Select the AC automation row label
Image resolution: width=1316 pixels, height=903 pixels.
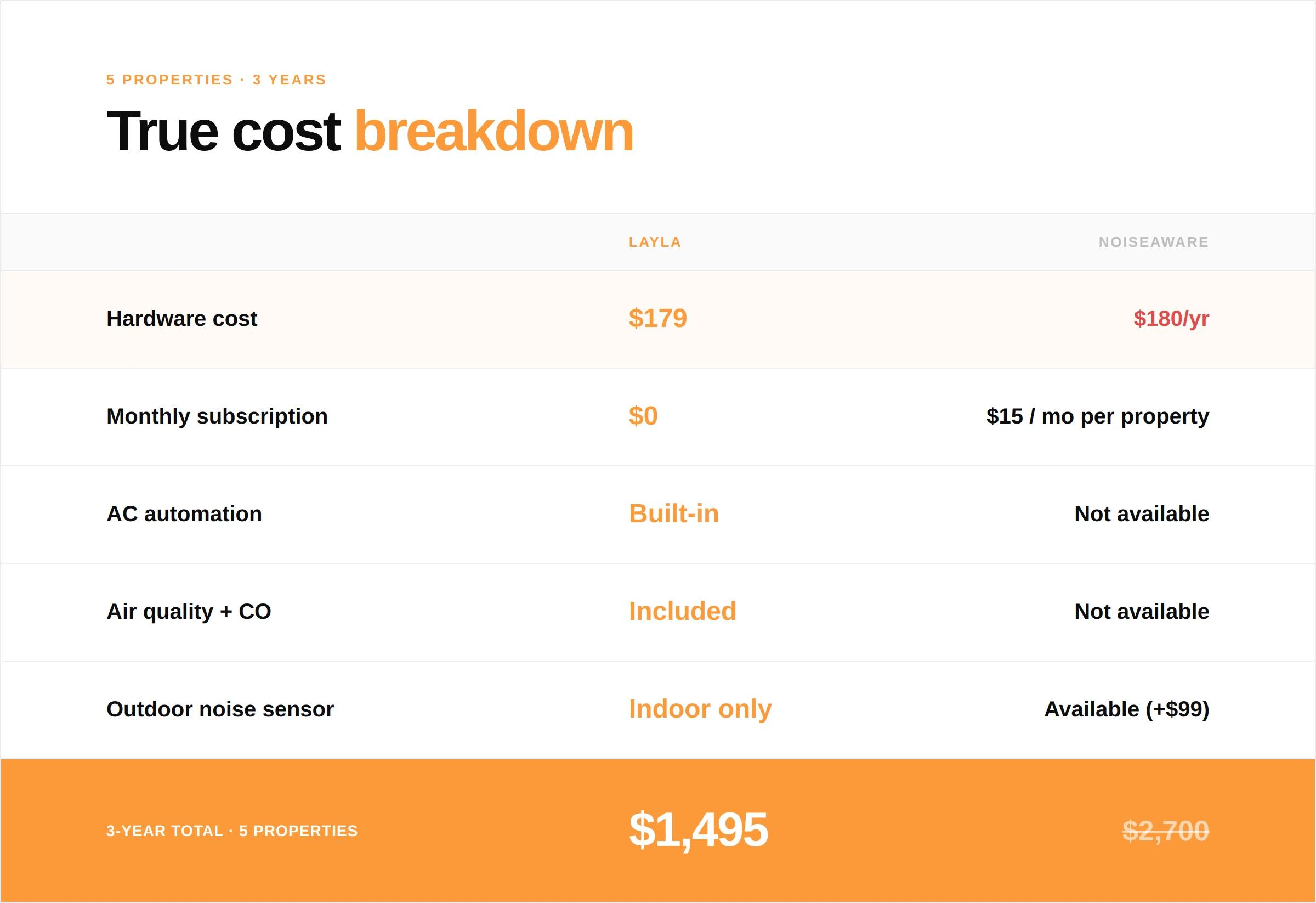click(184, 514)
